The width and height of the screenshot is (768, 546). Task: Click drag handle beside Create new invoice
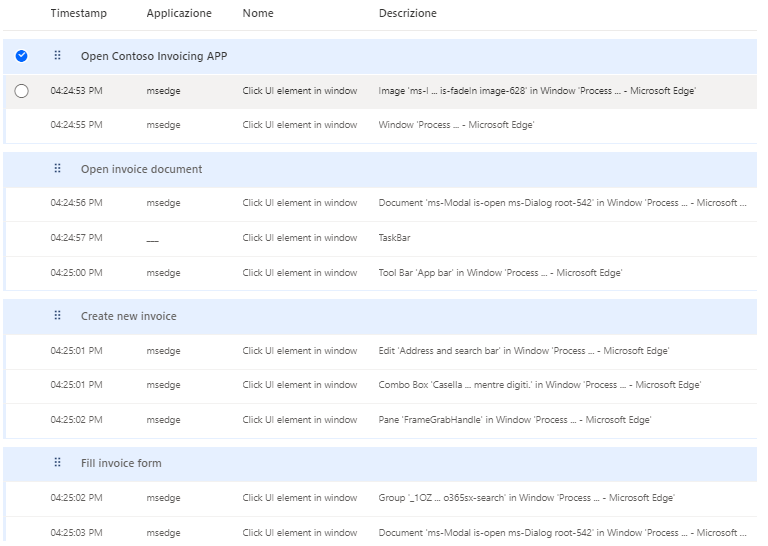57,316
